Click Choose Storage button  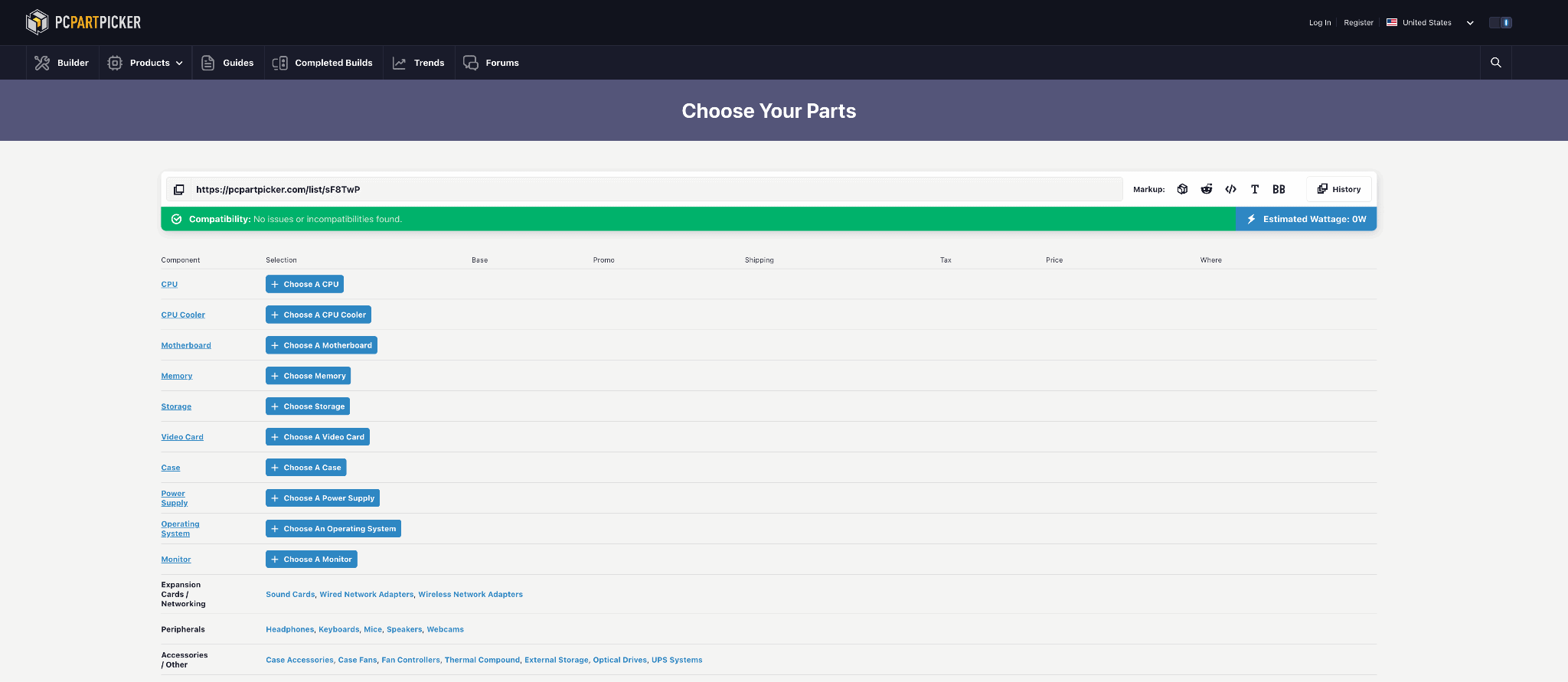pos(308,406)
